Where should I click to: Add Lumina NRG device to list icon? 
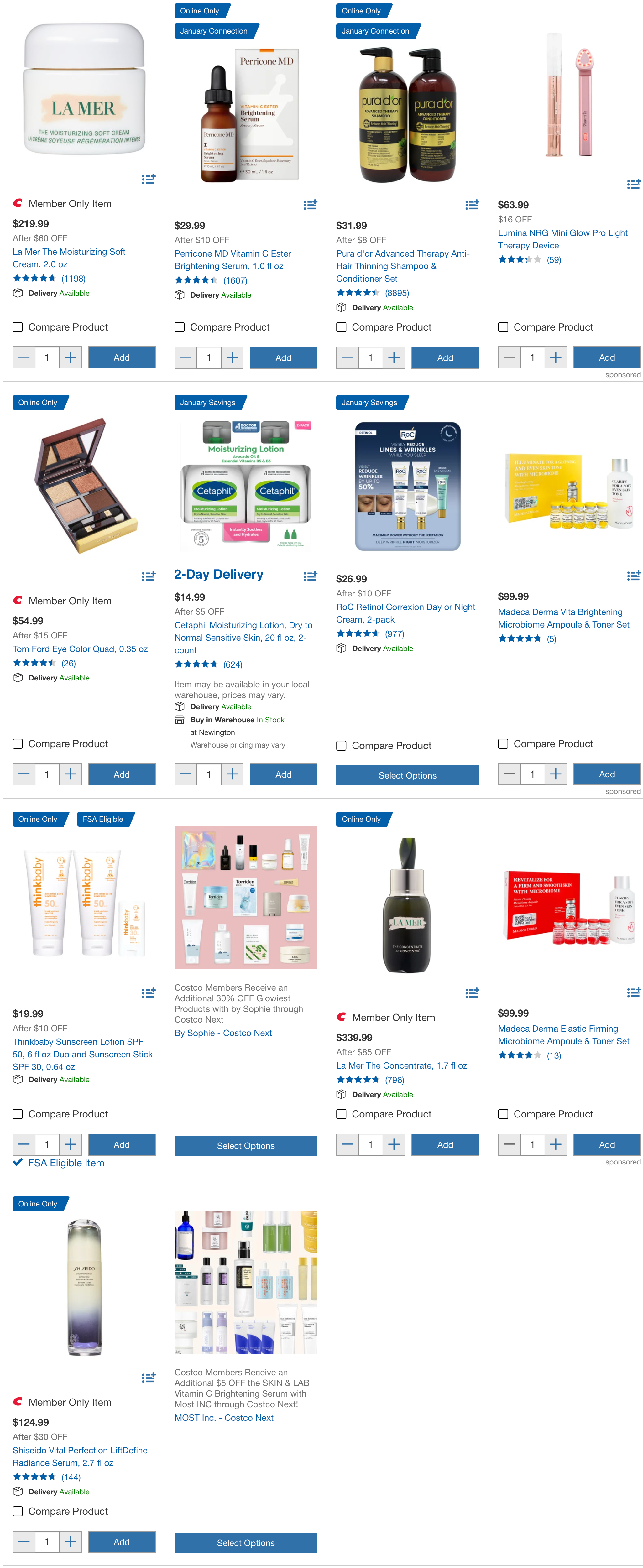click(x=634, y=184)
